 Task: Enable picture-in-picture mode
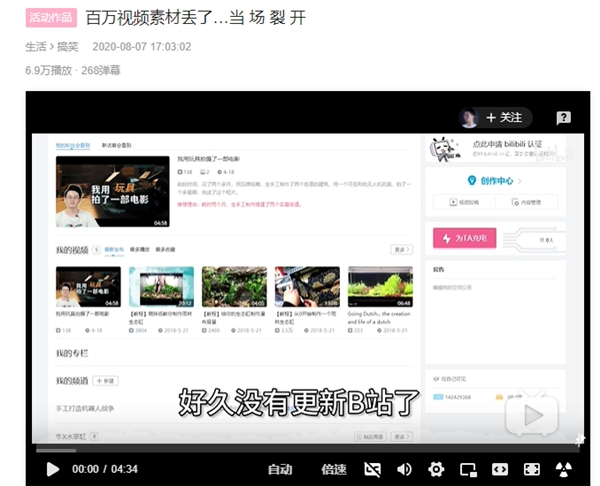tap(468, 469)
